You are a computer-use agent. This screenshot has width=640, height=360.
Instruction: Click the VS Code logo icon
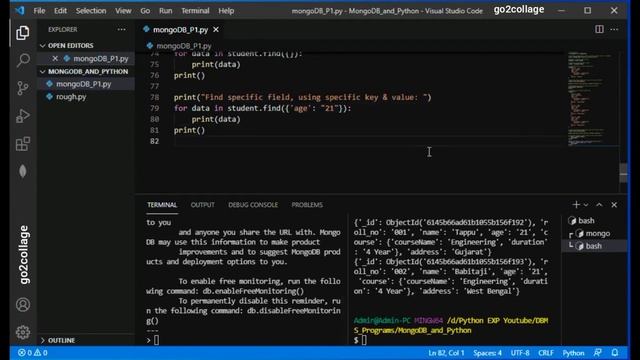point(20,11)
